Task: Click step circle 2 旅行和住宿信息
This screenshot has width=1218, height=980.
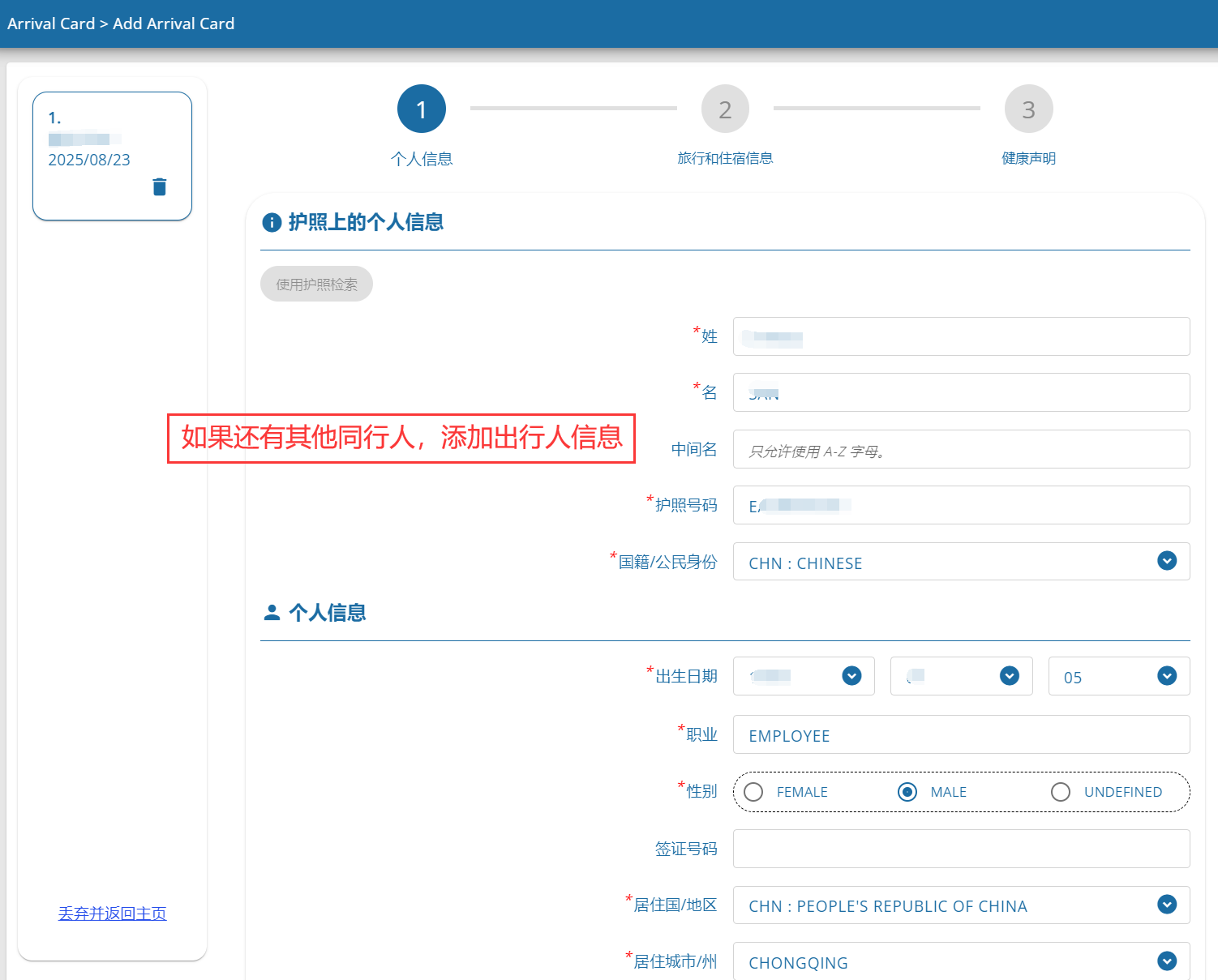Action: [725, 108]
